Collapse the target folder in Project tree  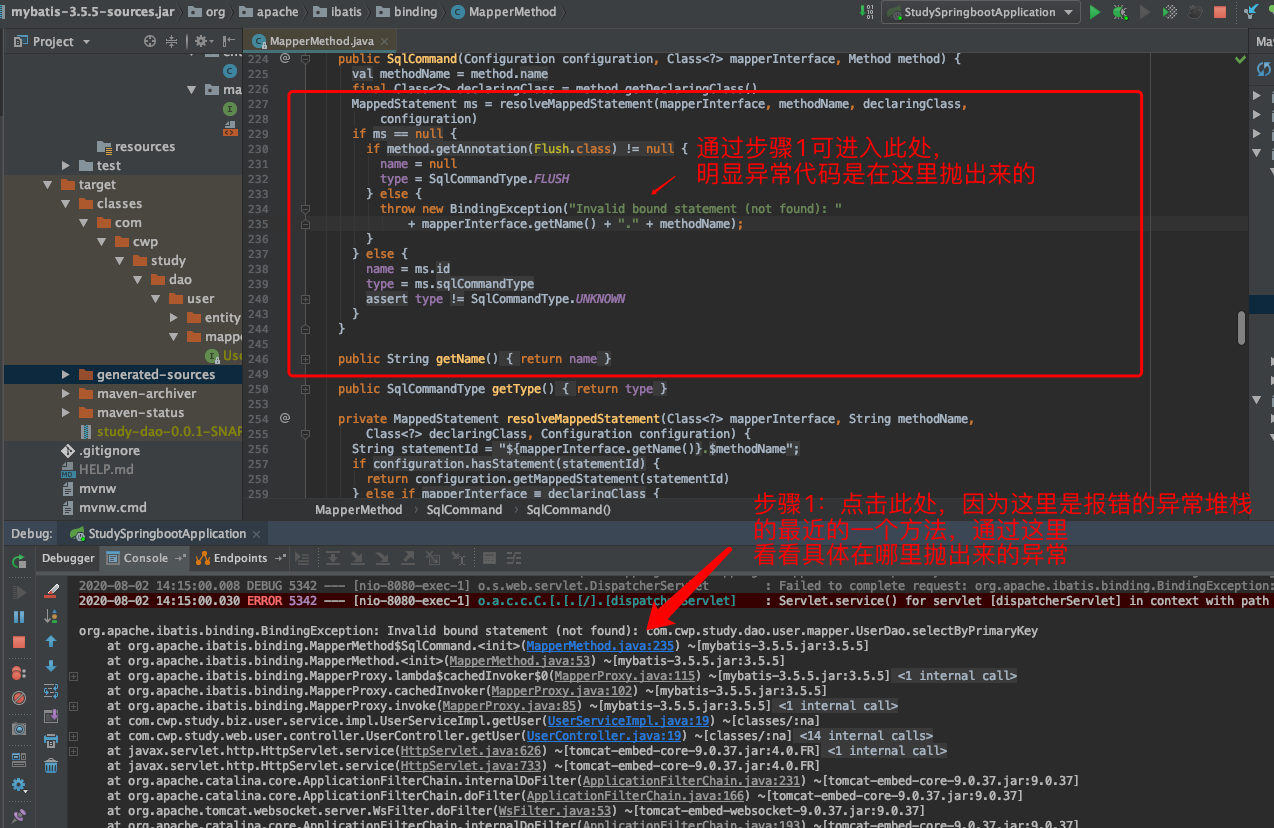coord(47,184)
